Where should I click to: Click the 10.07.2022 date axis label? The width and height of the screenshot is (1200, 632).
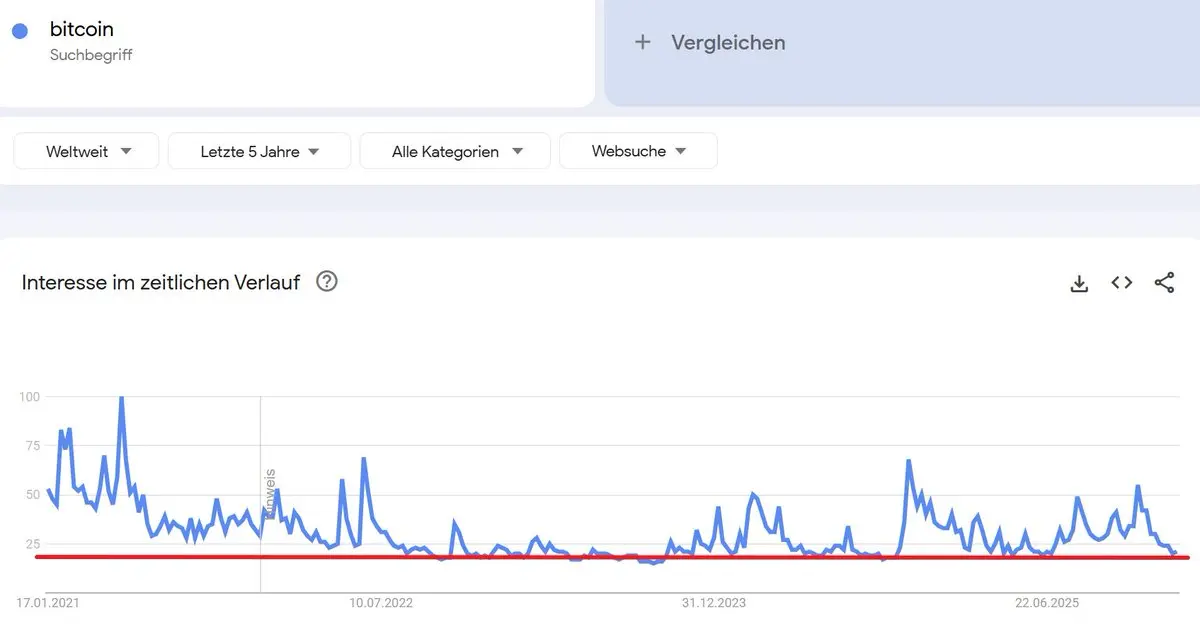click(x=381, y=603)
